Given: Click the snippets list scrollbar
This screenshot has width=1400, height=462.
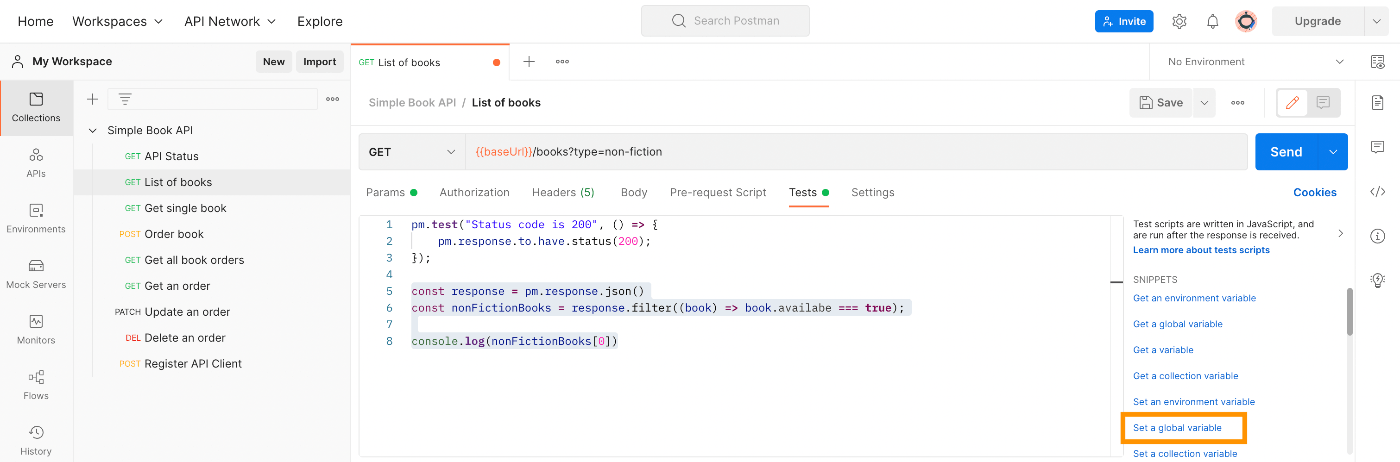Looking at the screenshot, I should pyautogui.click(x=1349, y=312).
